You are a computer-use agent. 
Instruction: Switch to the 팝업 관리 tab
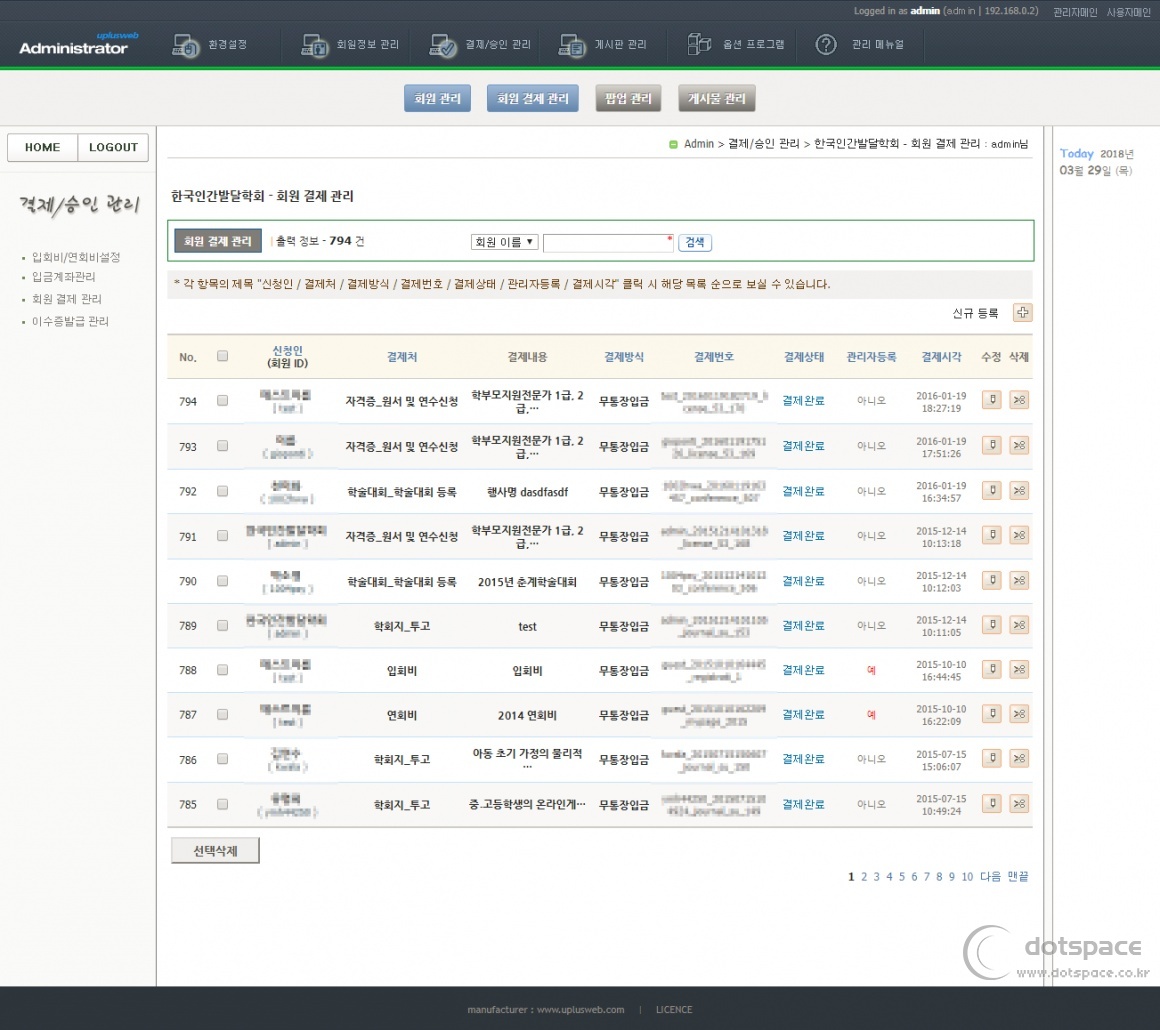(628, 99)
